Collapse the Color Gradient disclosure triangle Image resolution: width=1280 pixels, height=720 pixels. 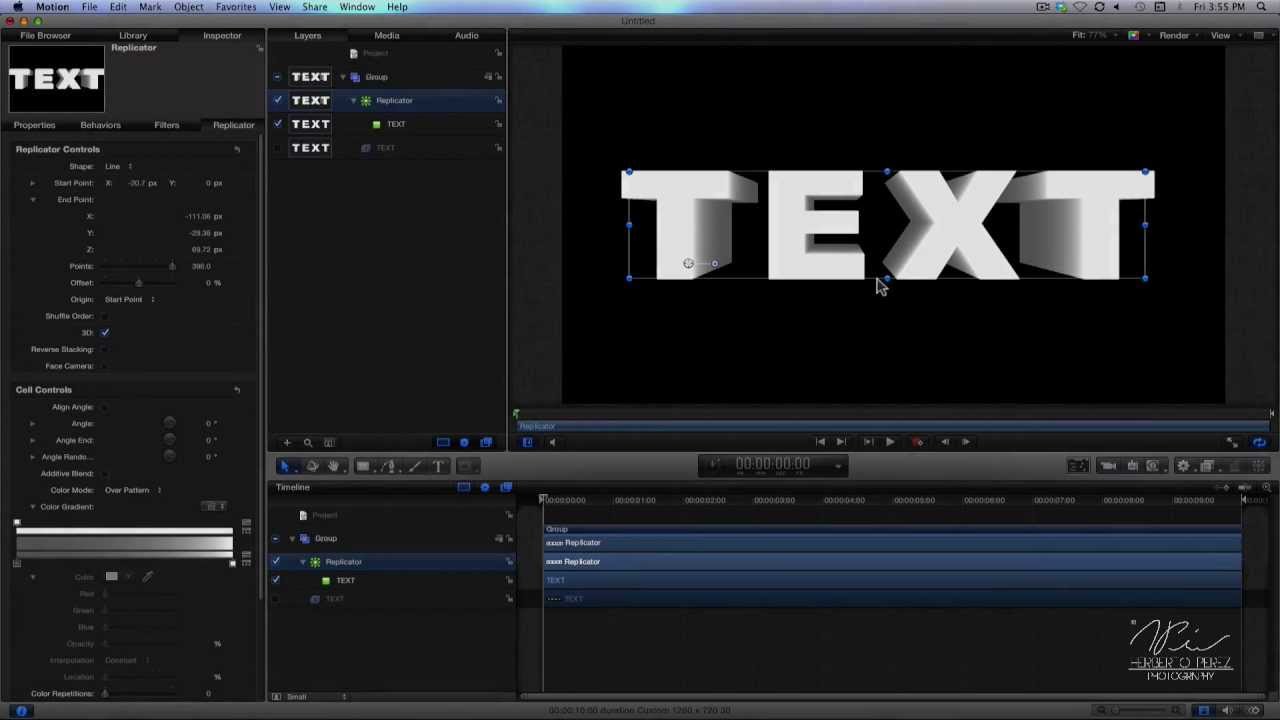(32, 507)
